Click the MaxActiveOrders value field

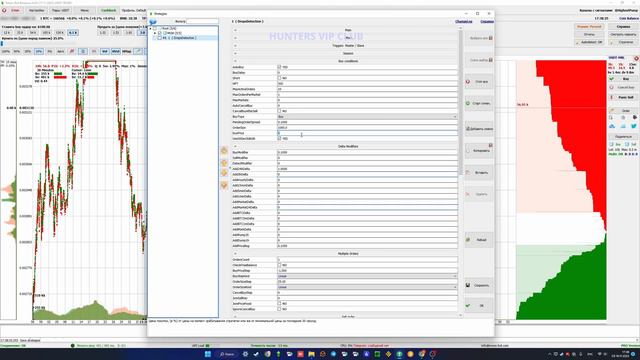click(367, 89)
